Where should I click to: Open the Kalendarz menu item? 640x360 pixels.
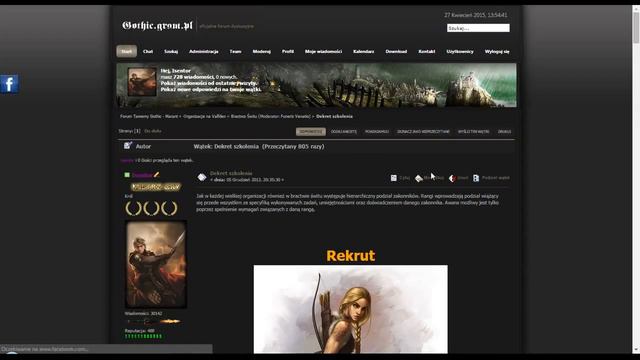(364, 51)
